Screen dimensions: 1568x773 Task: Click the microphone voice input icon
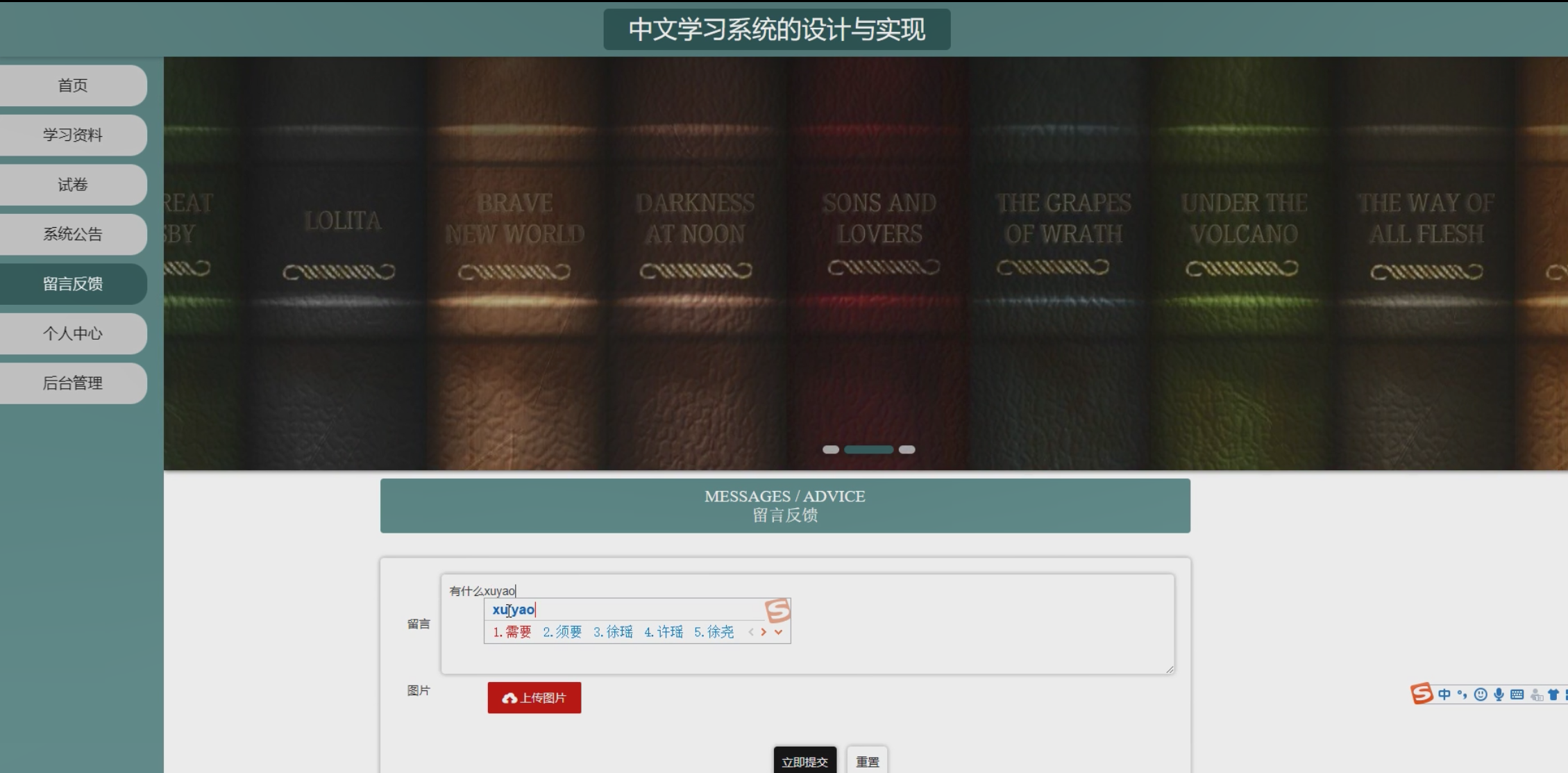(x=1499, y=695)
